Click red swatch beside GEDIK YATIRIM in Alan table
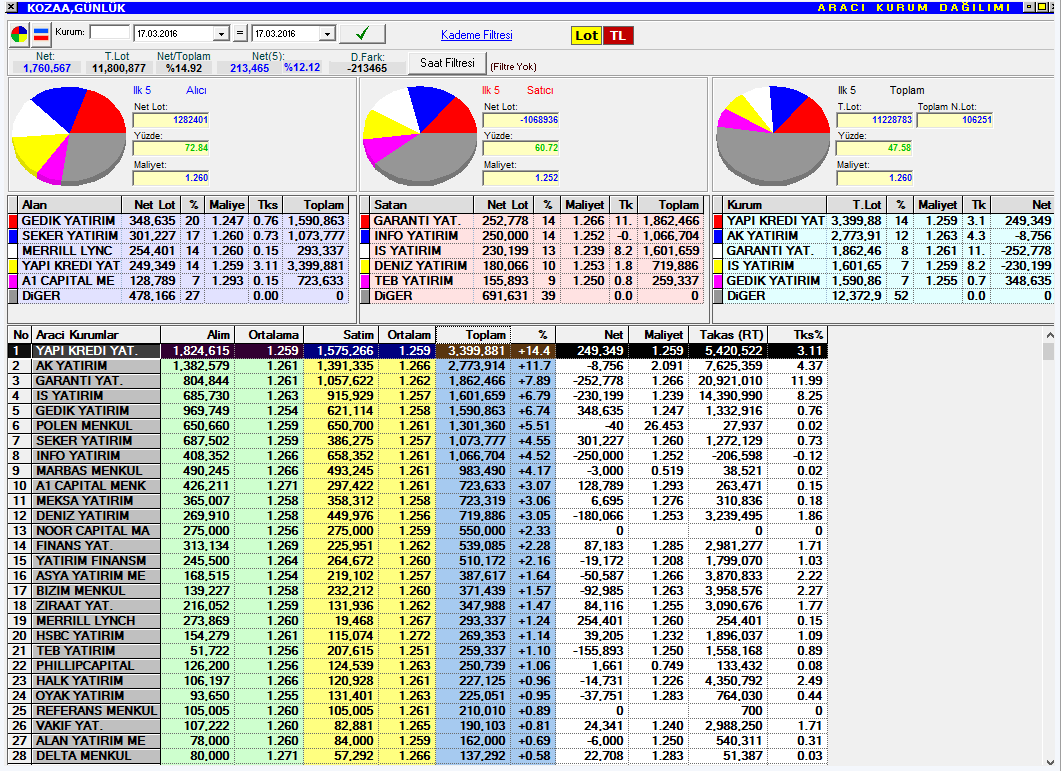Image resolution: width=1061 pixels, height=771 pixels. [x=13, y=220]
